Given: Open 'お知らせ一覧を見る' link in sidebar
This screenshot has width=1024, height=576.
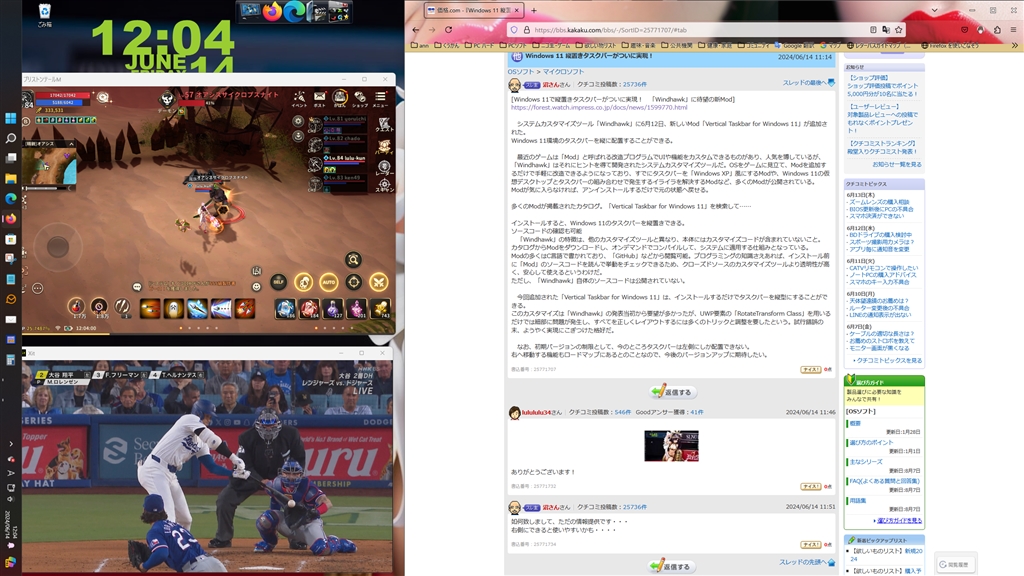Looking at the screenshot, I should click(897, 165).
